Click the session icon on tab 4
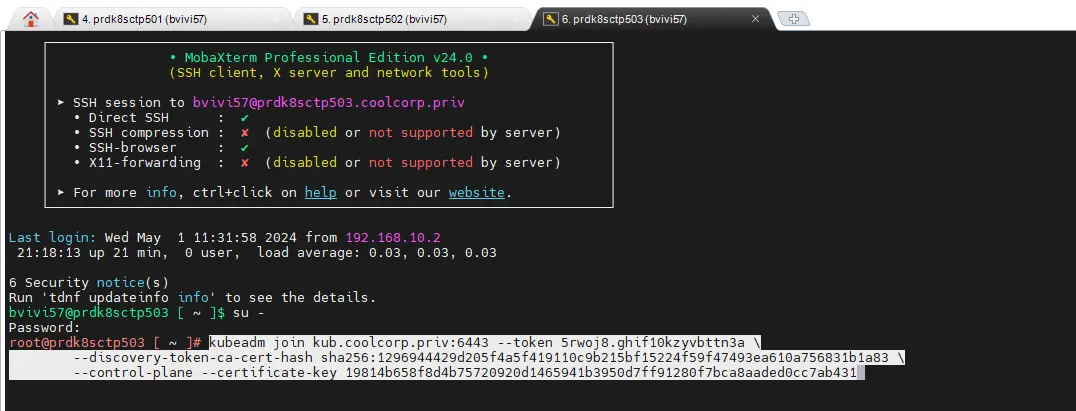Screen dimensions: 1076x411 click(70, 19)
